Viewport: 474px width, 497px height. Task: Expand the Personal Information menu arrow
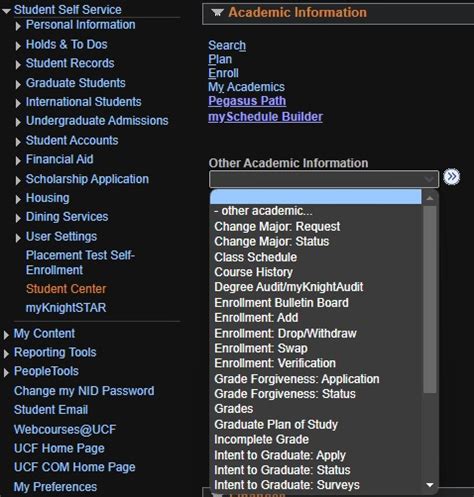pos(18,26)
